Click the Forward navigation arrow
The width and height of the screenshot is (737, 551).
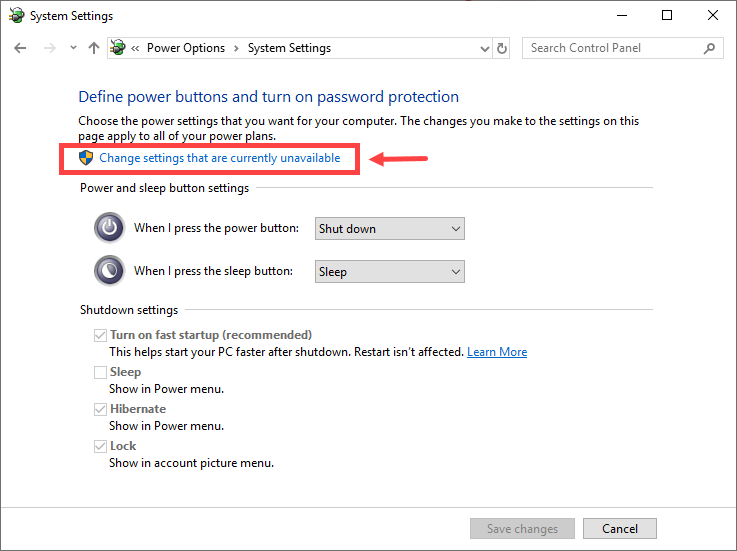click(x=48, y=48)
